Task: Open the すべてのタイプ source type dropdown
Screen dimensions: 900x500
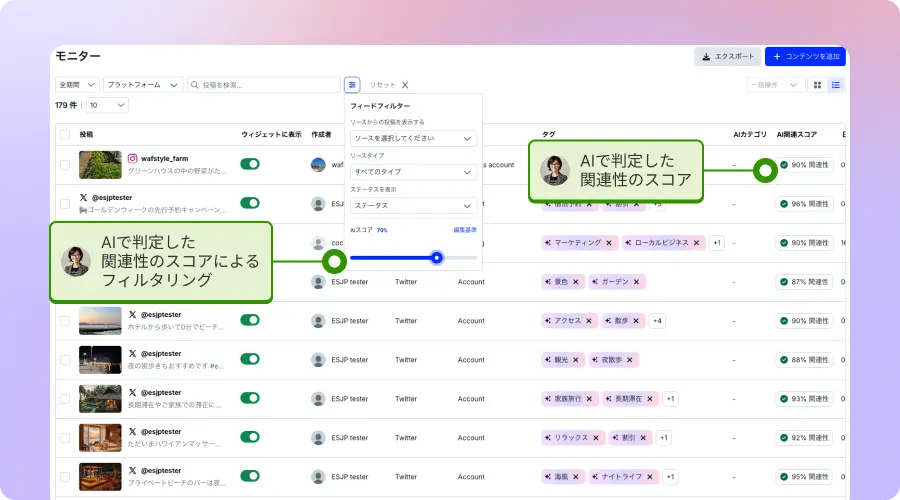Action: pos(413,172)
